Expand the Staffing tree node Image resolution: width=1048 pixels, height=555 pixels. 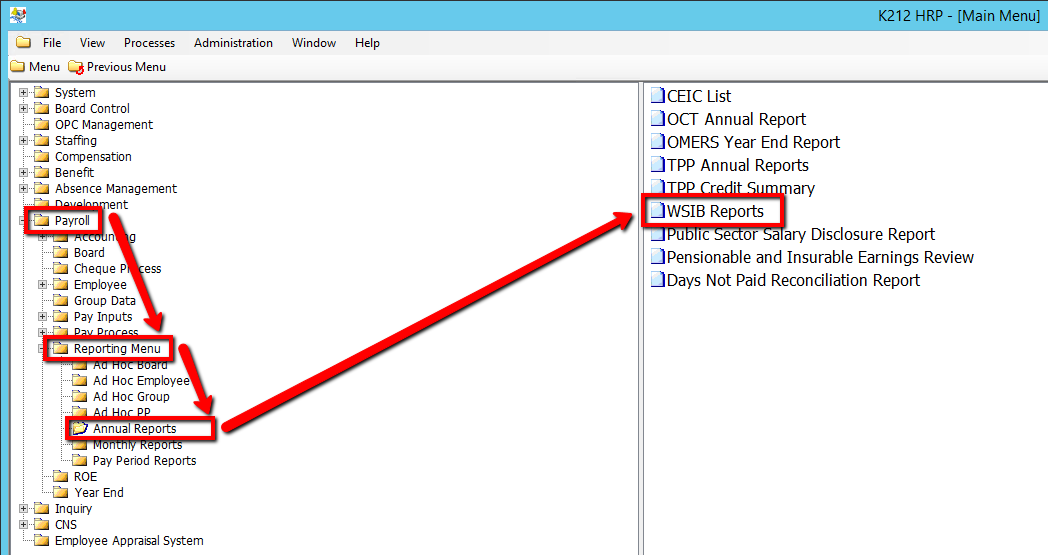pyautogui.click(x=24, y=141)
